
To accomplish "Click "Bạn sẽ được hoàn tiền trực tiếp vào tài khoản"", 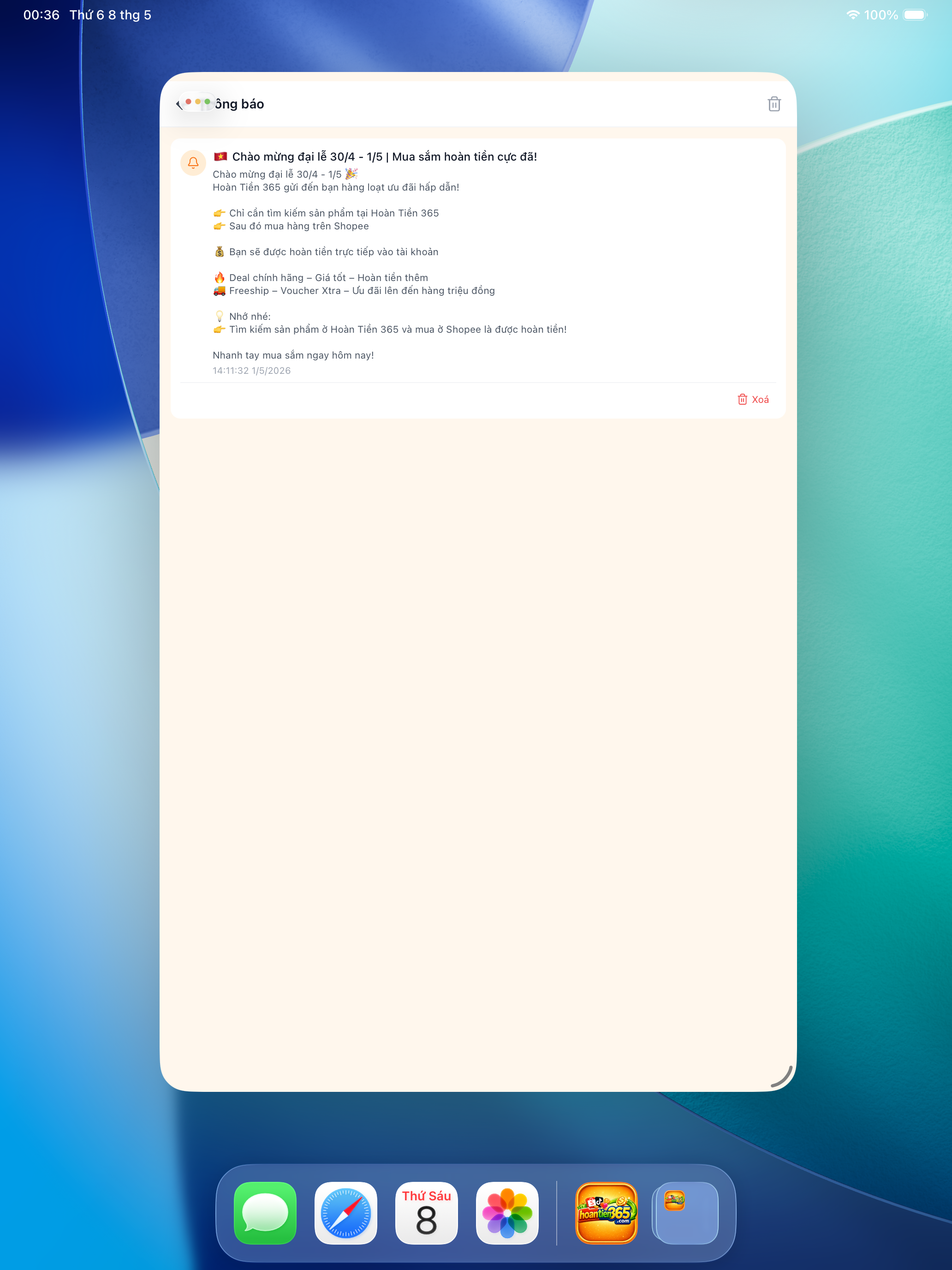I will (x=326, y=252).
